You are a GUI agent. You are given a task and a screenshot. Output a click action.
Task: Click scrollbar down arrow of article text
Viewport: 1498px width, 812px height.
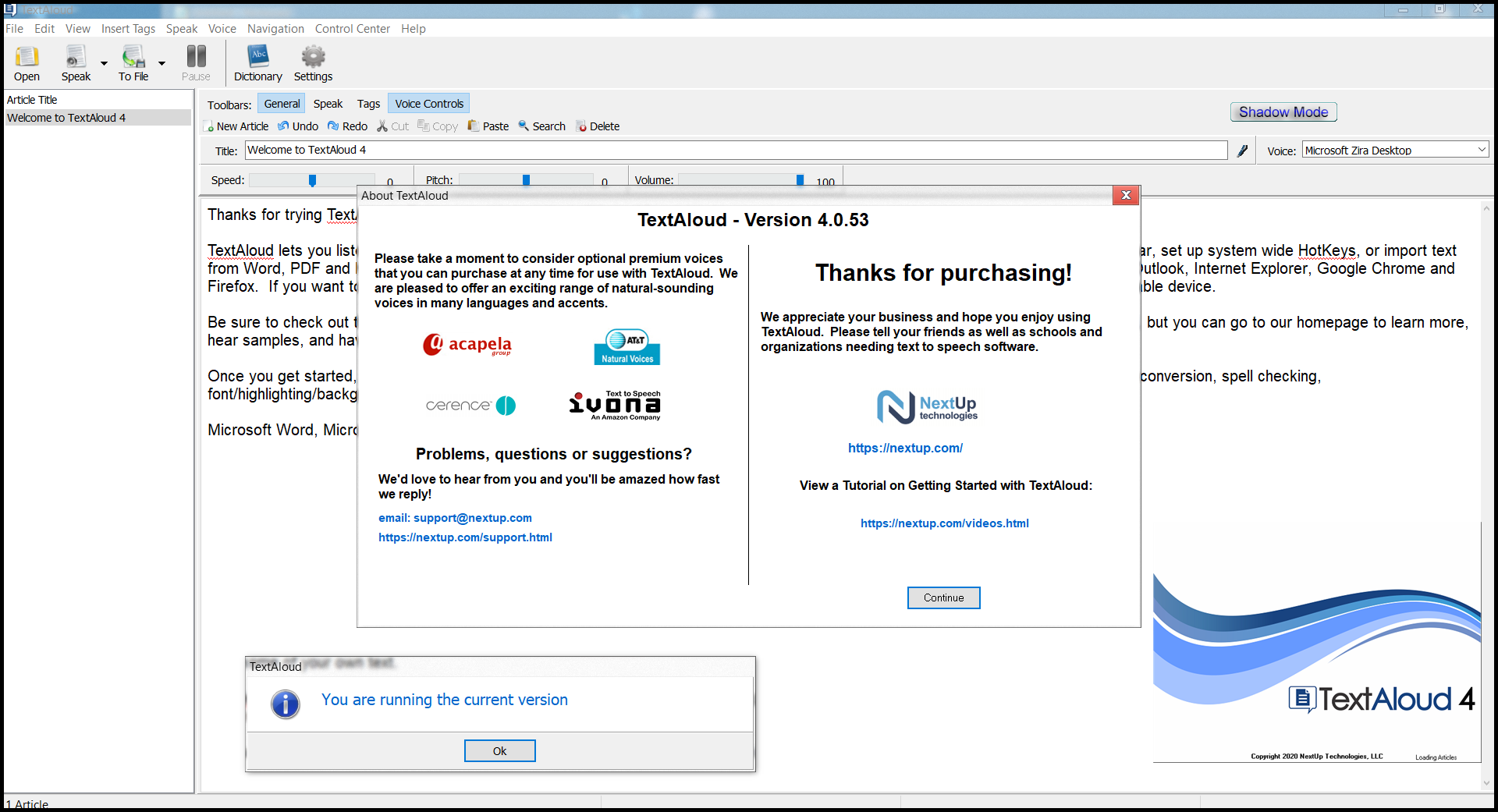tap(1486, 783)
